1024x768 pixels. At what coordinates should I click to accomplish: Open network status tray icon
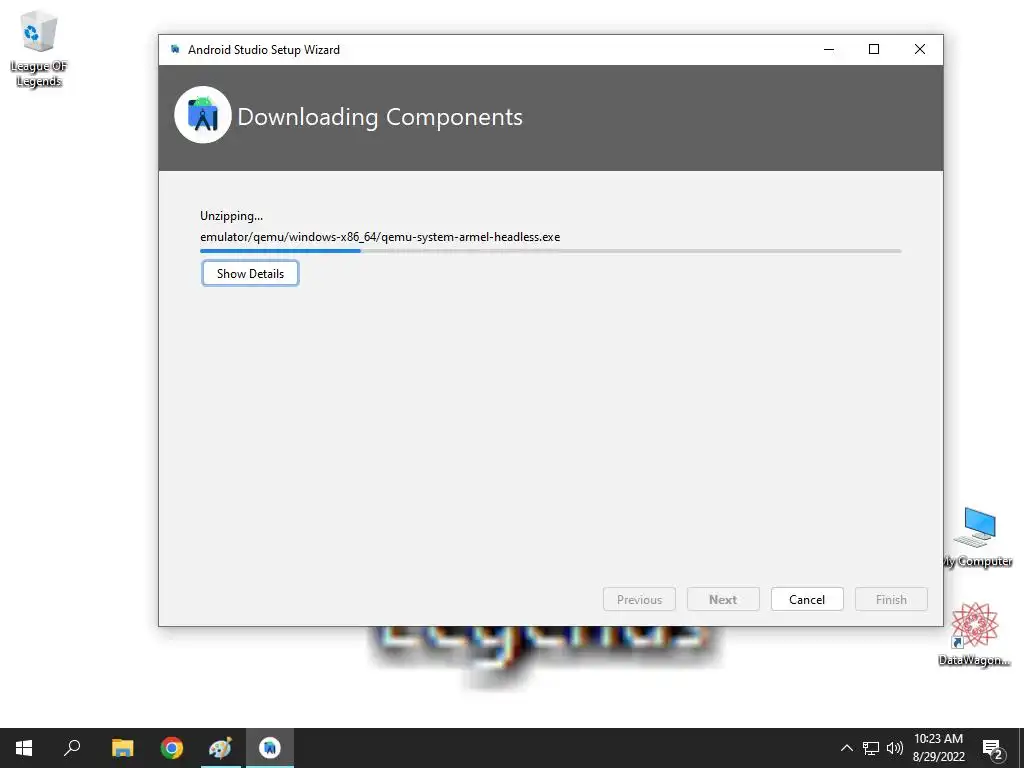(x=871, y=748)
